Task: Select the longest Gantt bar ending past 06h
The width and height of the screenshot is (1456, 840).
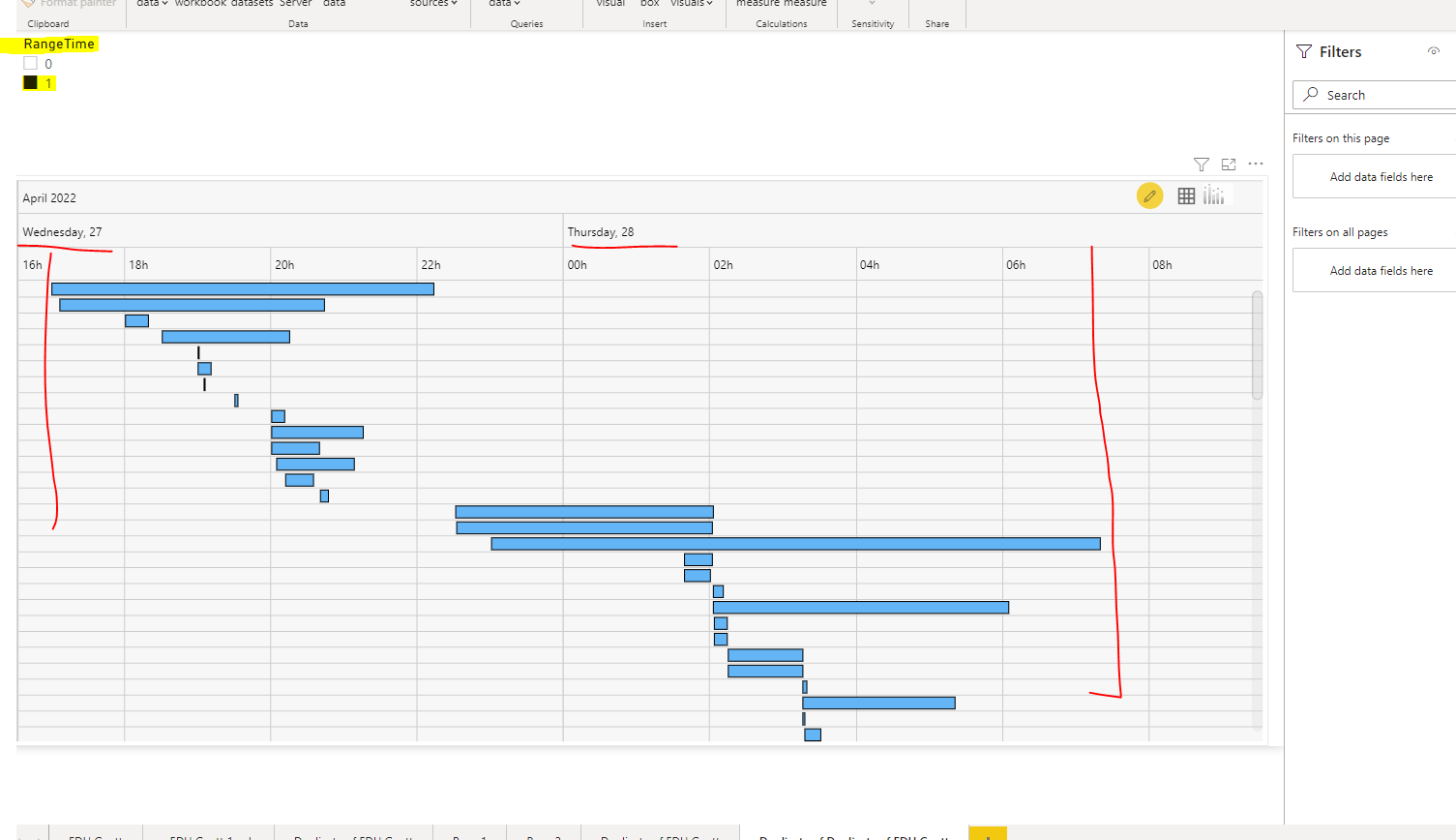Action: (795, 544)
